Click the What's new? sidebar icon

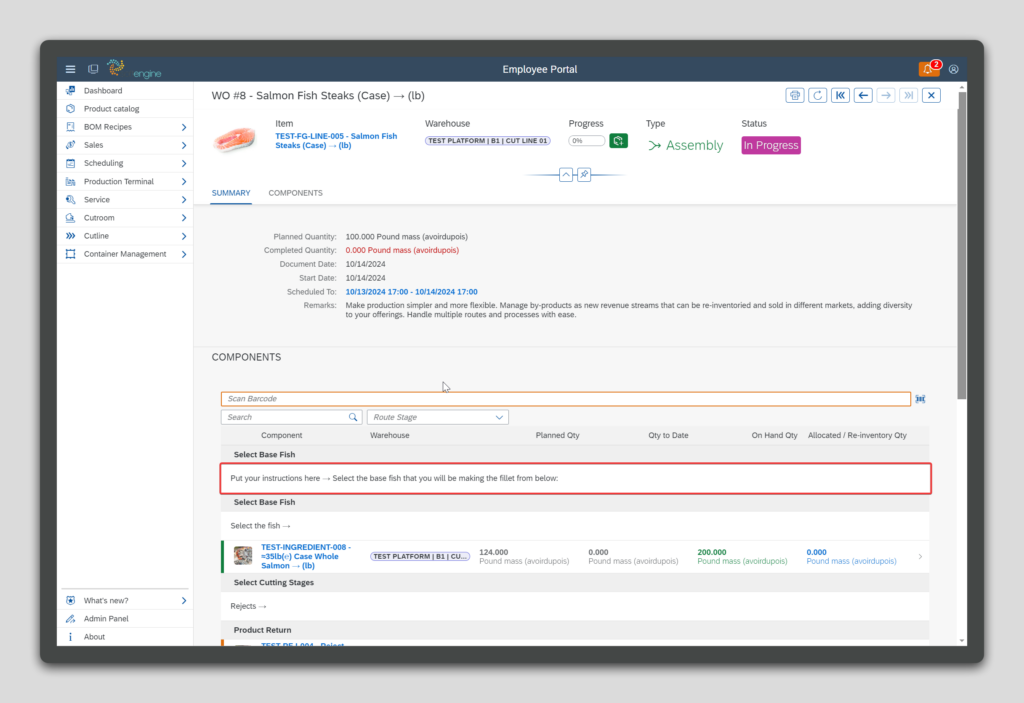[71, 600]
